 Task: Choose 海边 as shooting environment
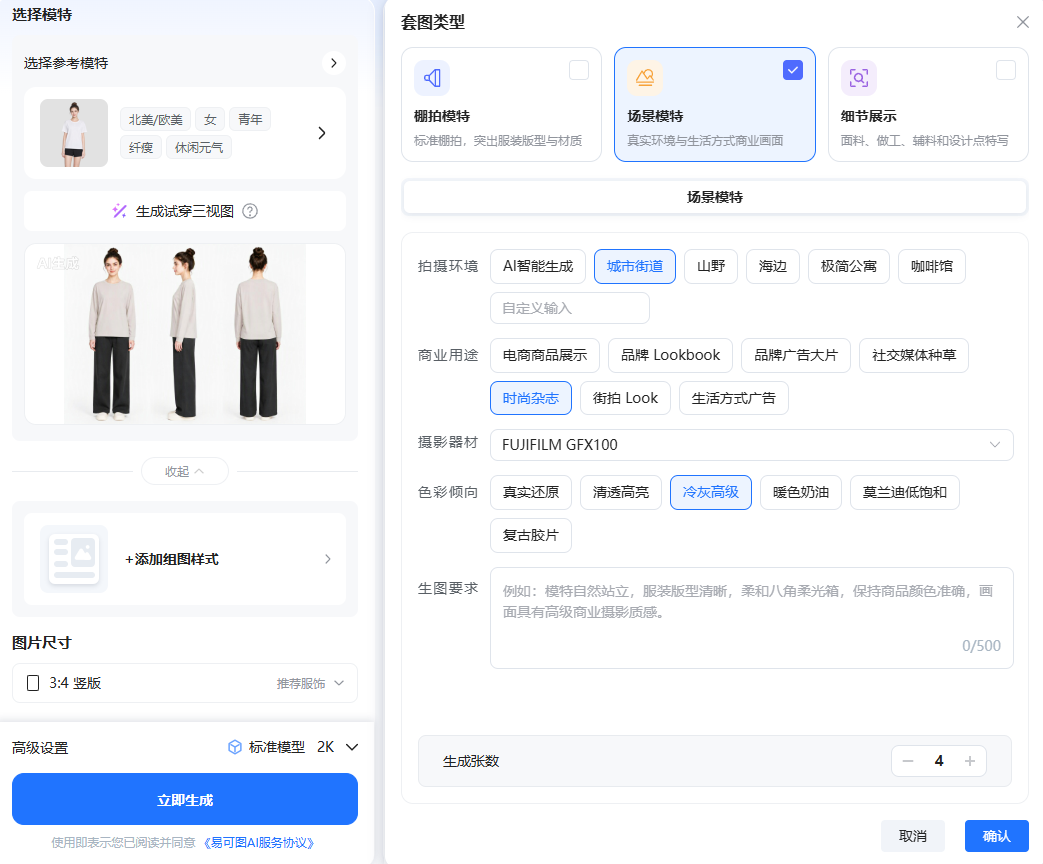pyautogui.click(x=772, y=266)
